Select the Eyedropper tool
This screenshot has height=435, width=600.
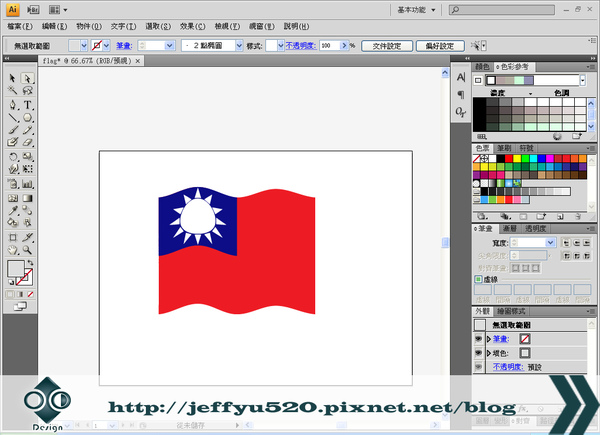click(x=12, y=210)
